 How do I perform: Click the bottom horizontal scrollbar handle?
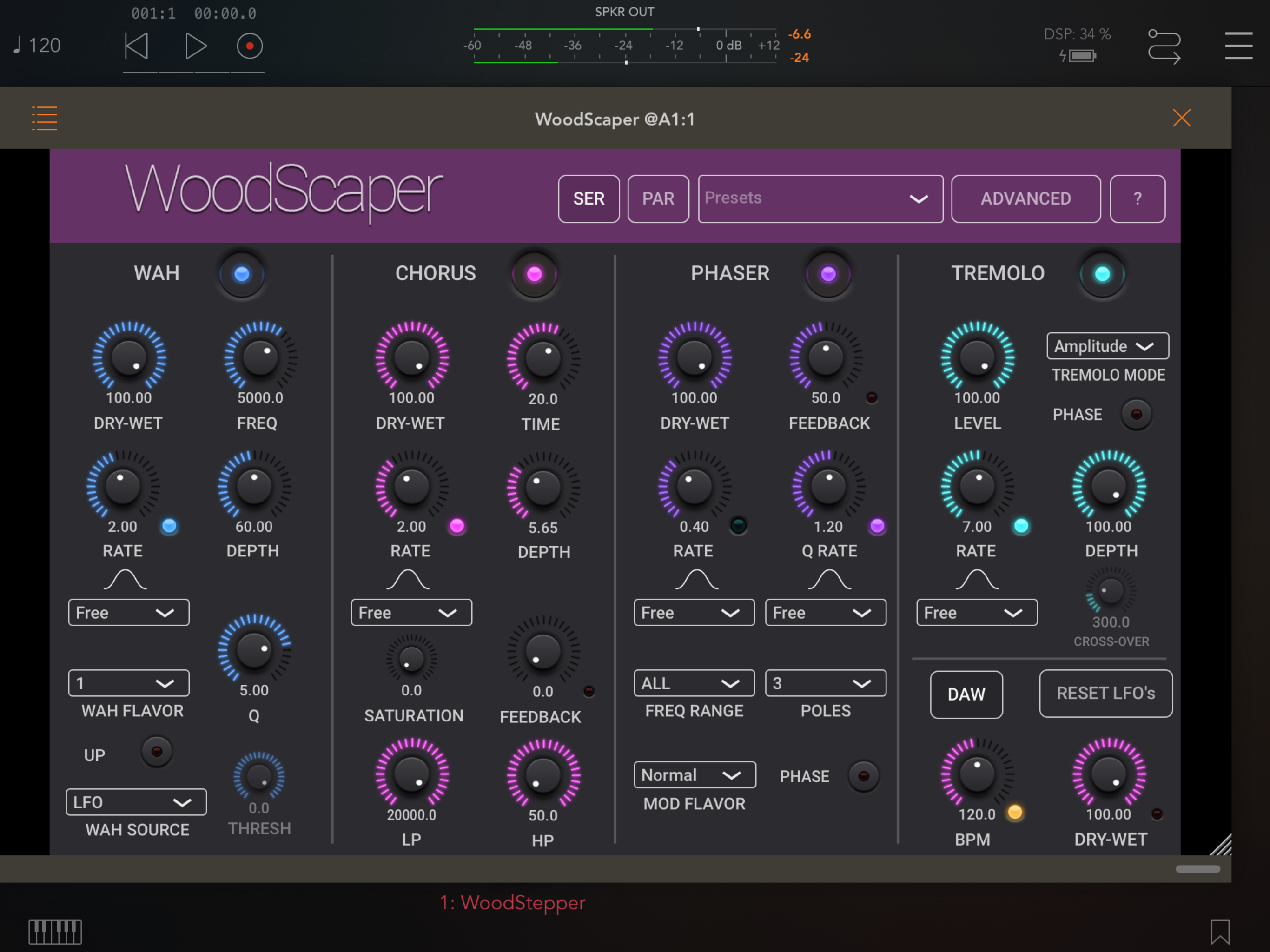pos(1197,869)
